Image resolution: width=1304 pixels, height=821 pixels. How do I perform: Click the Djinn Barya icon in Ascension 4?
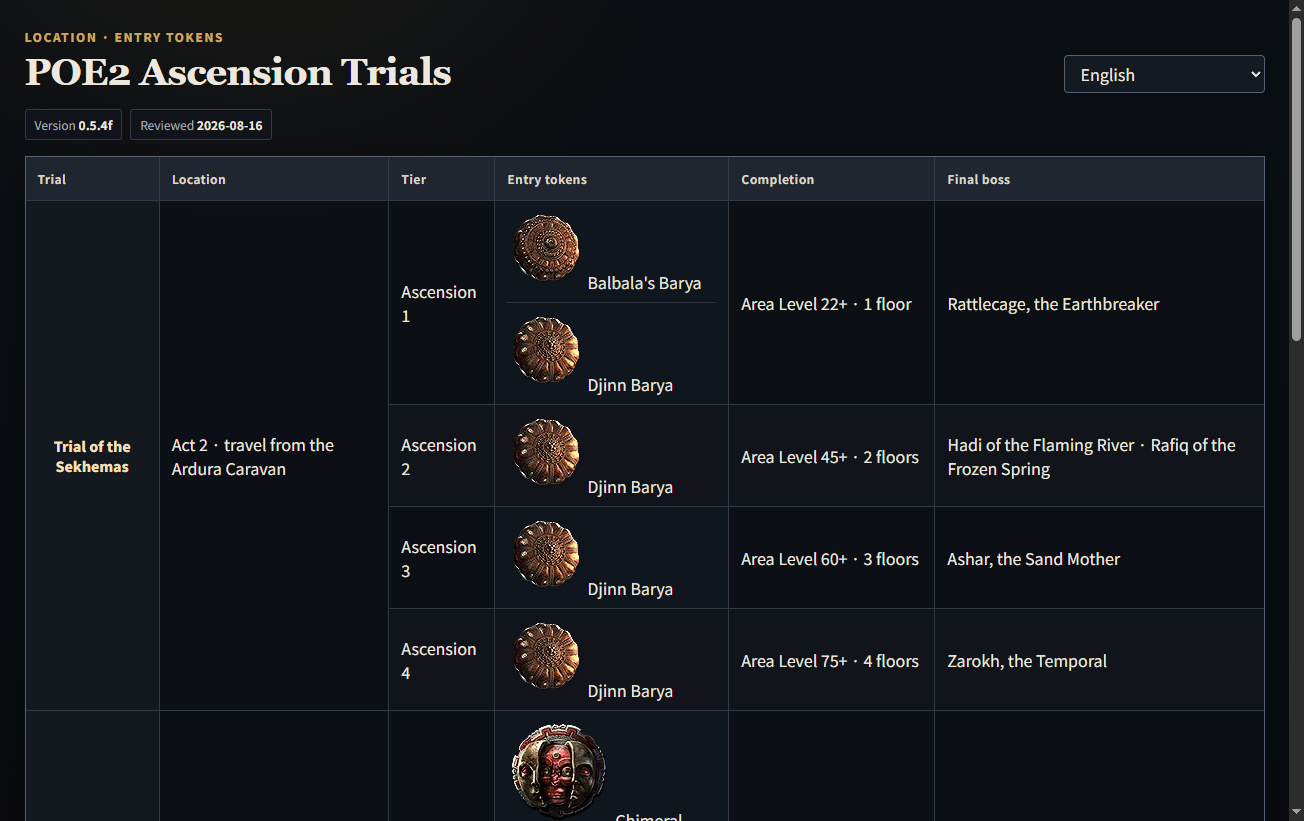click(x=546, y=656)
